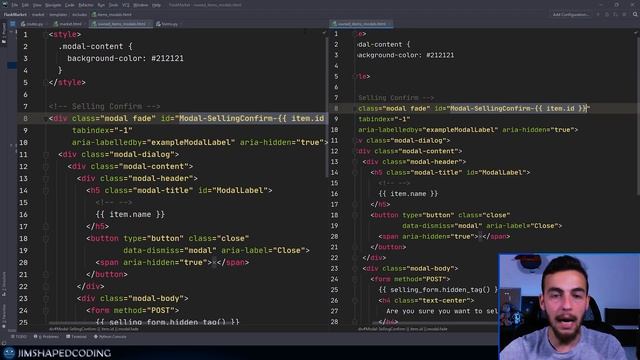
Task: Click the left editor vertical scrollbar
Action: tap(327, 108)
